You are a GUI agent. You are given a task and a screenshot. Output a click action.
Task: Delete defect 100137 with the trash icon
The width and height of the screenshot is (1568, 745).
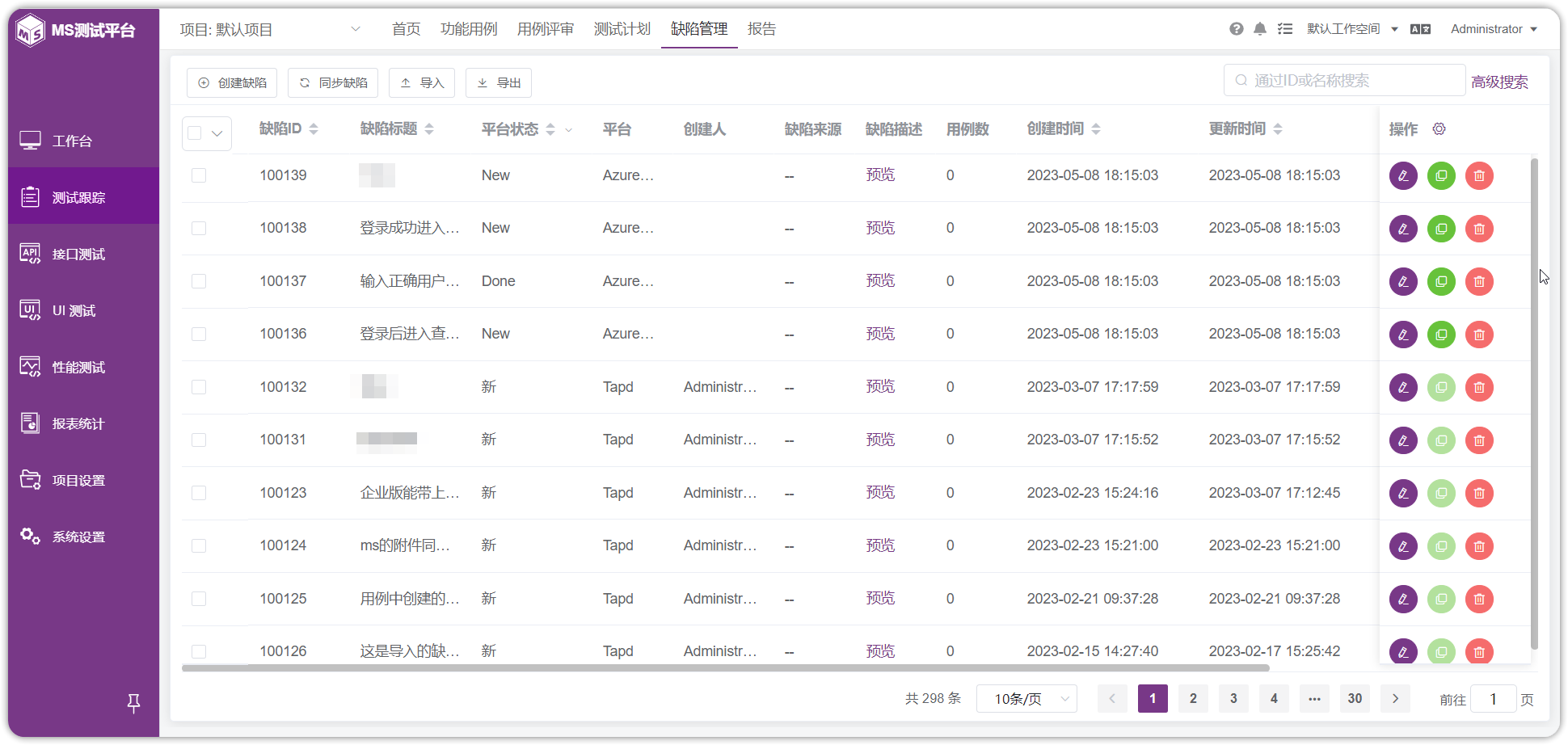point(1479,281)
